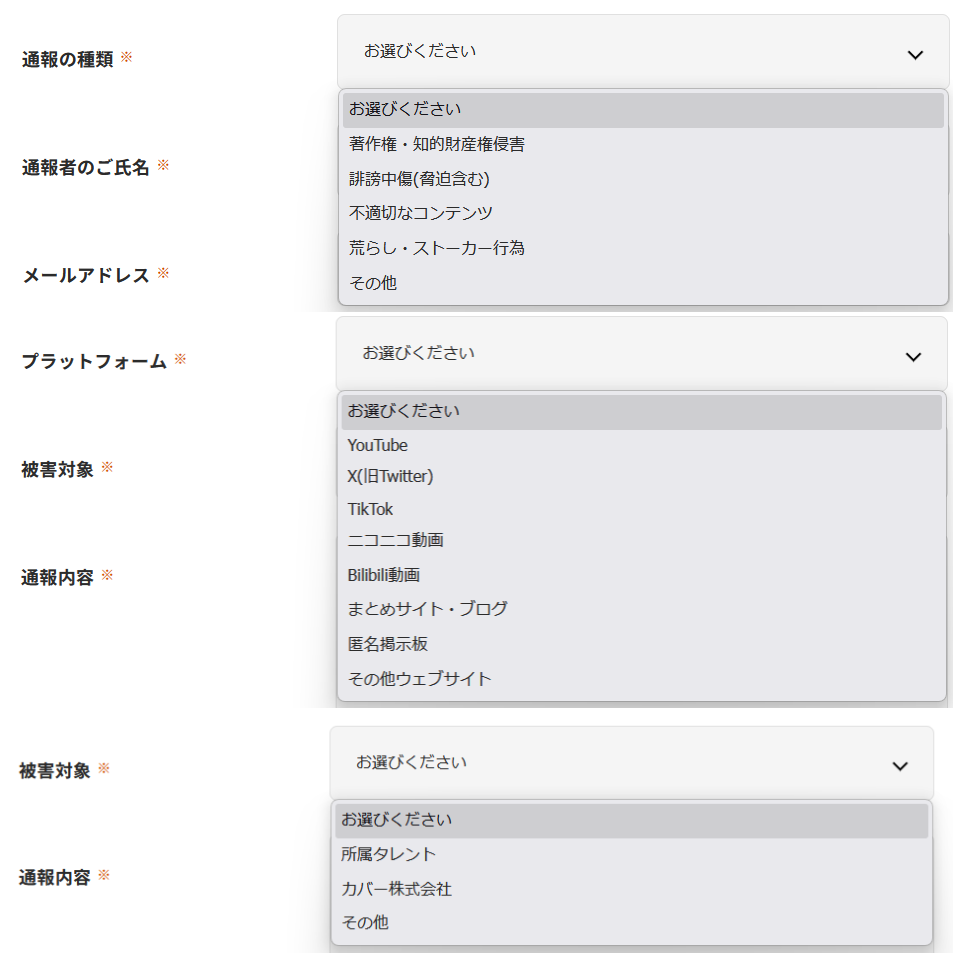The width and height of the screenshot is (953, 953).
Task: Choose X(旧Twitter) platform option
Action: [x=390, y=476]
